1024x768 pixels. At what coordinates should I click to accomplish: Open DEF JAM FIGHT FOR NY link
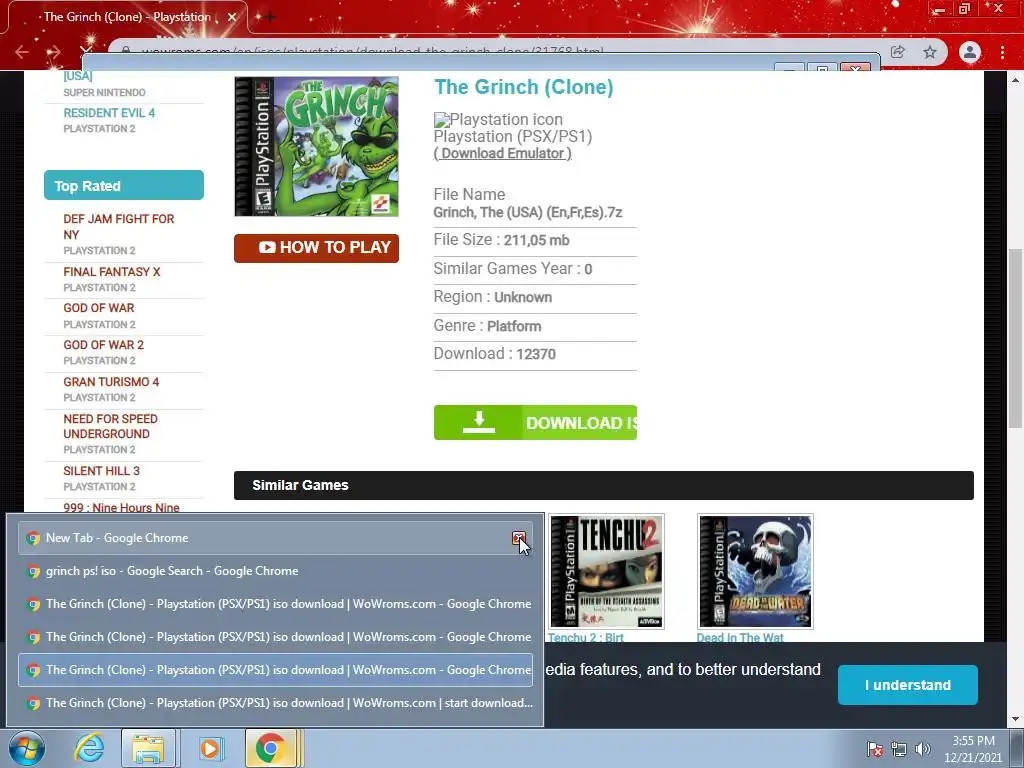pos(119,227)
